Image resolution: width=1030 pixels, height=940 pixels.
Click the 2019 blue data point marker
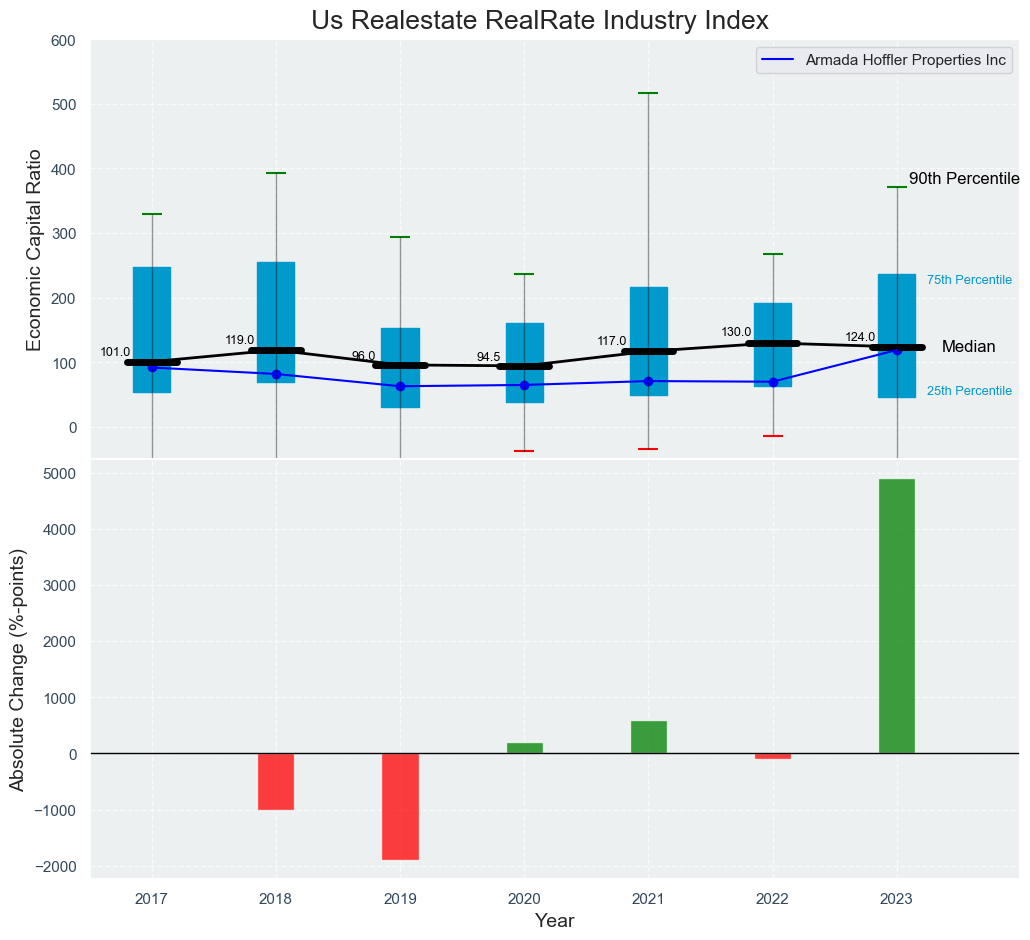point(400,386)
